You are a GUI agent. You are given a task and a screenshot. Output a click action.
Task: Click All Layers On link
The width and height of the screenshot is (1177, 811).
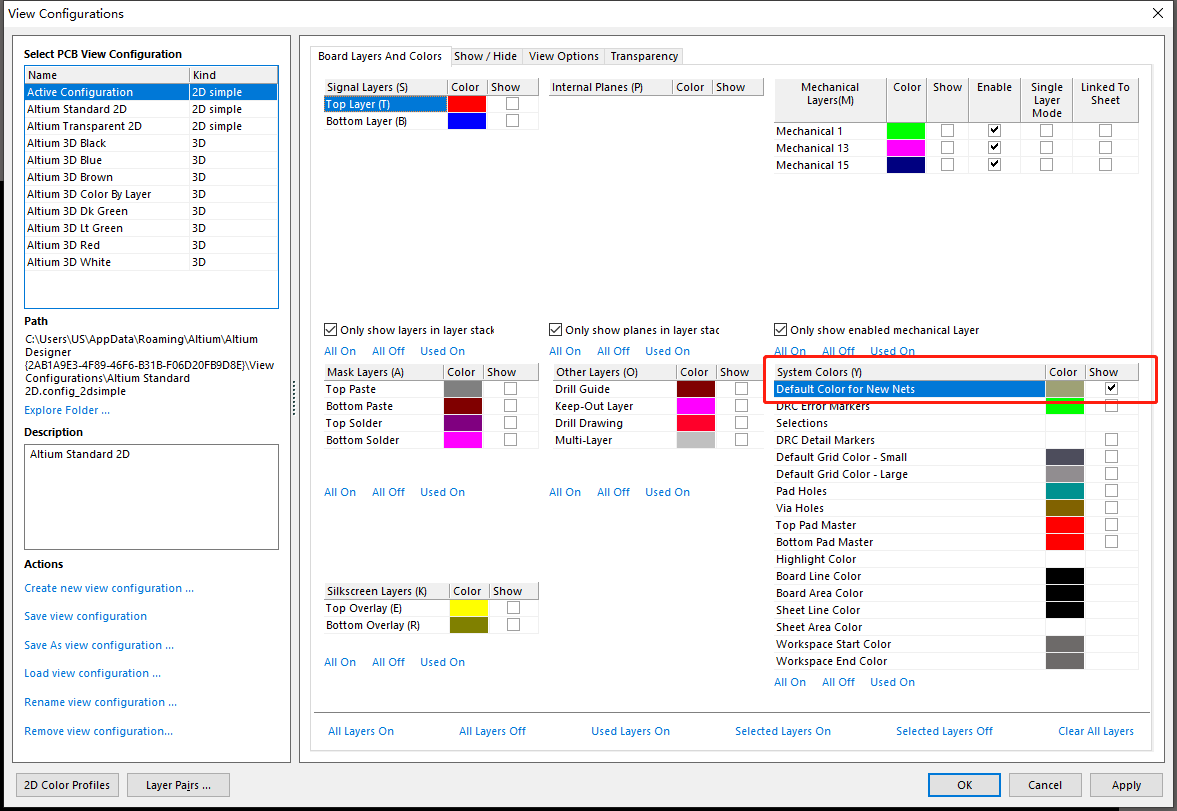(x=361, y=731)
